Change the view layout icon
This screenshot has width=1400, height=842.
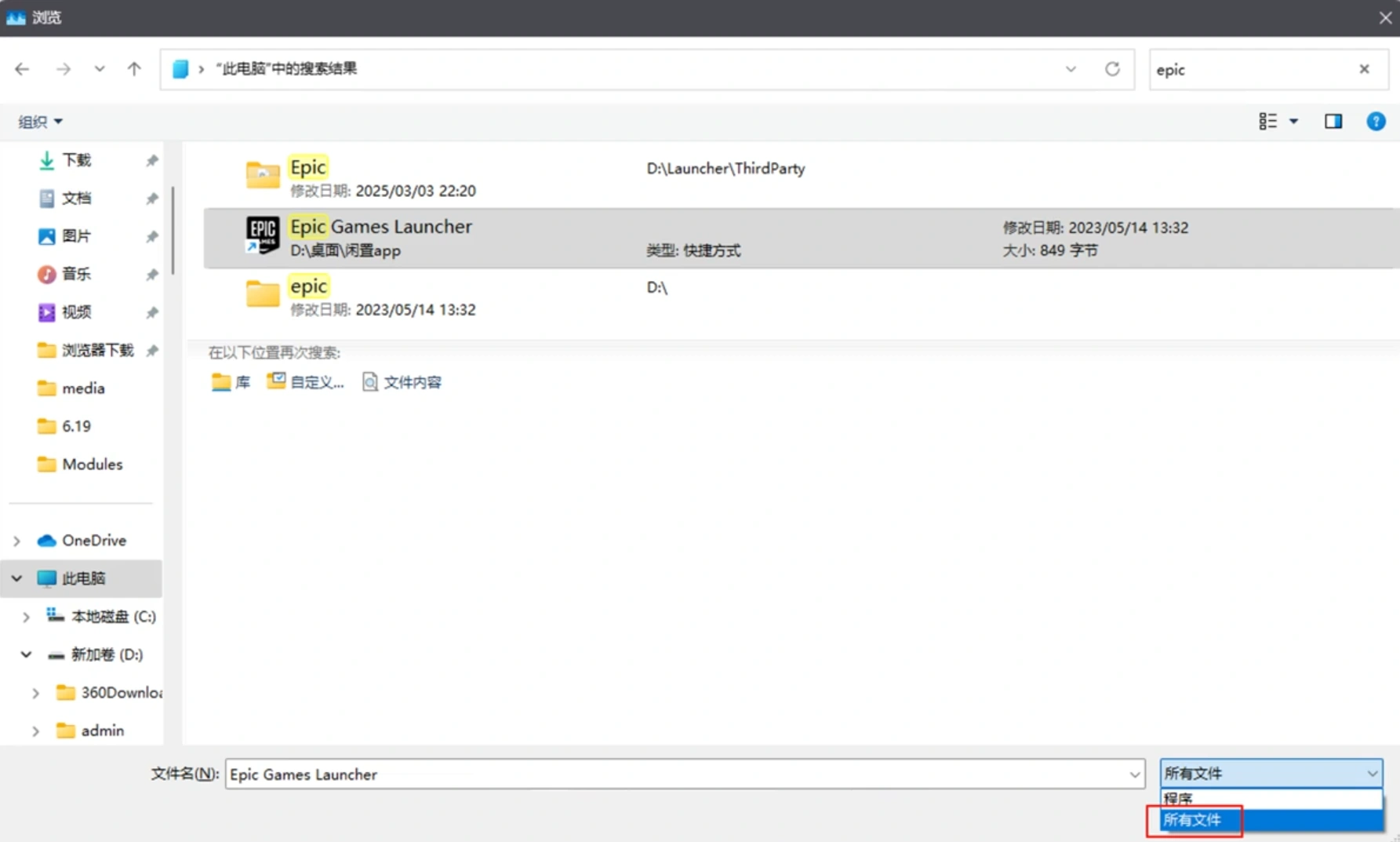[1267, 121]
